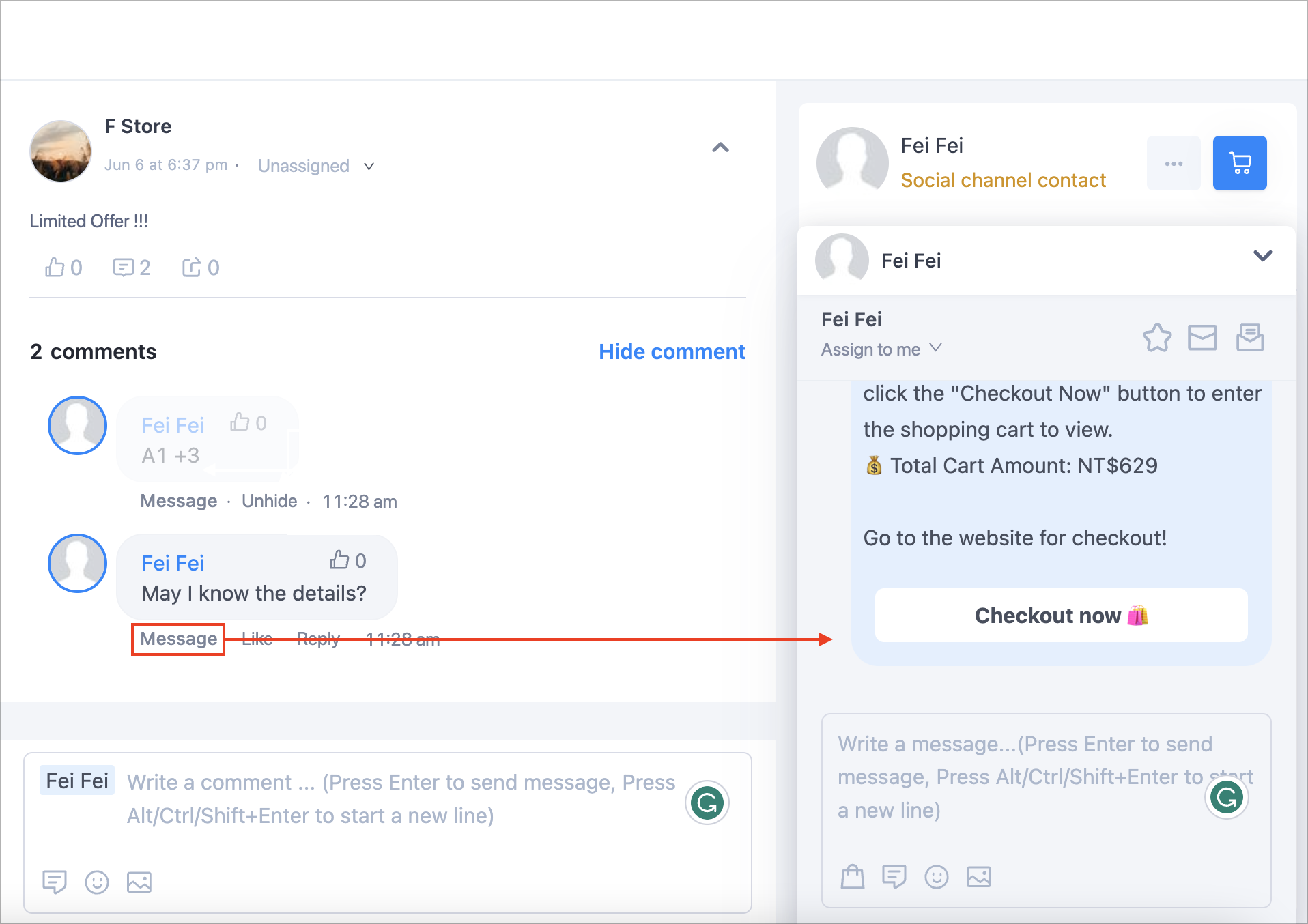Click the Fei Fei tag in comment box
This screenshot has width=1308, height=924.
77,781
